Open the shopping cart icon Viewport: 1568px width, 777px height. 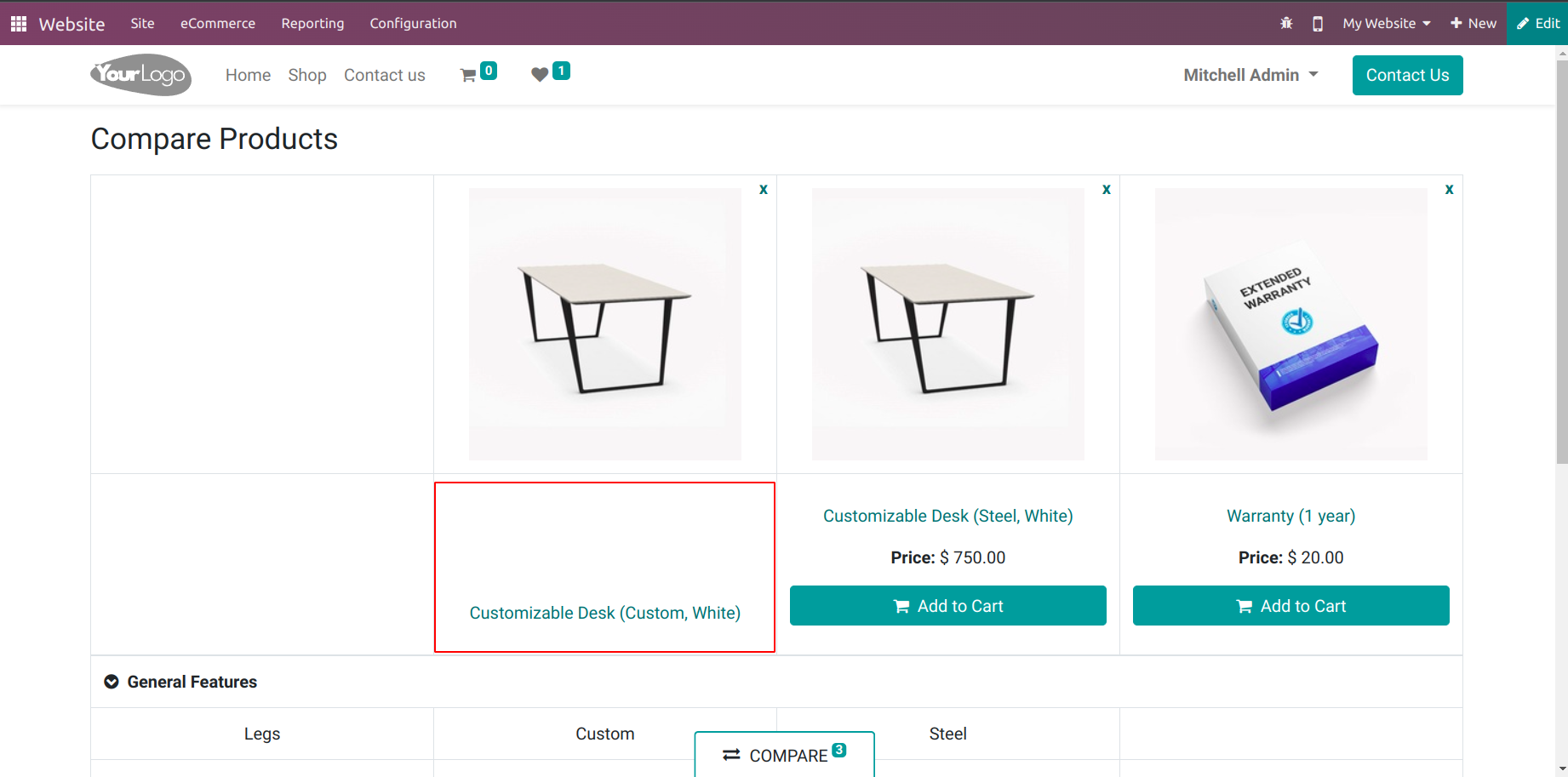coord(468,75)
